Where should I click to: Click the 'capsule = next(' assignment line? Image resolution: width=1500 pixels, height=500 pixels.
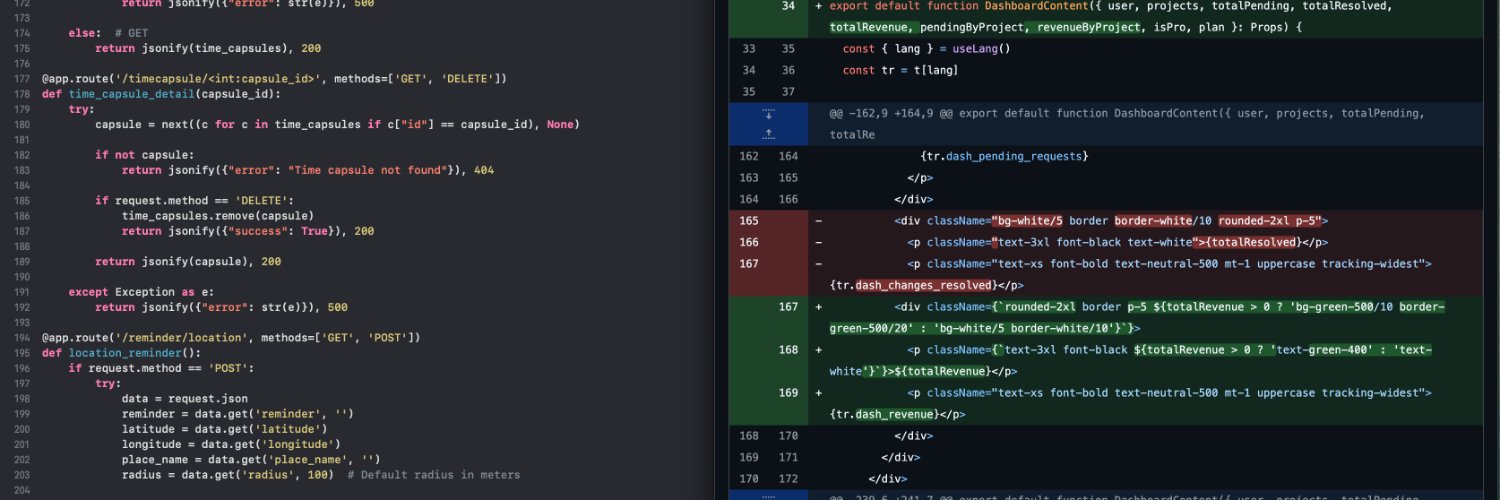tap(337, 125)
